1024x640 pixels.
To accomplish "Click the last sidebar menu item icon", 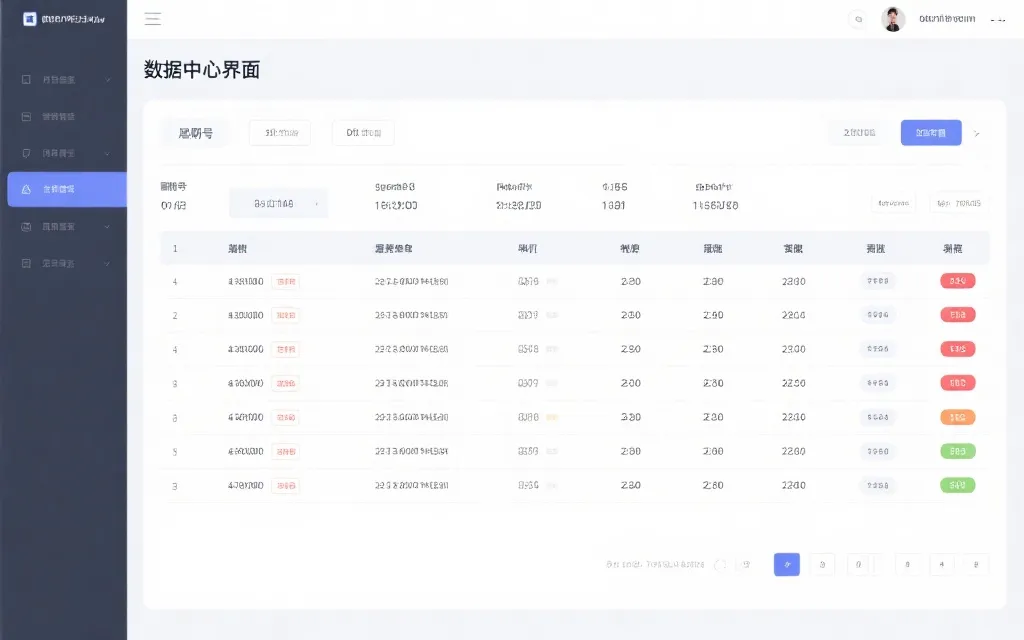I will pos(27,263).
